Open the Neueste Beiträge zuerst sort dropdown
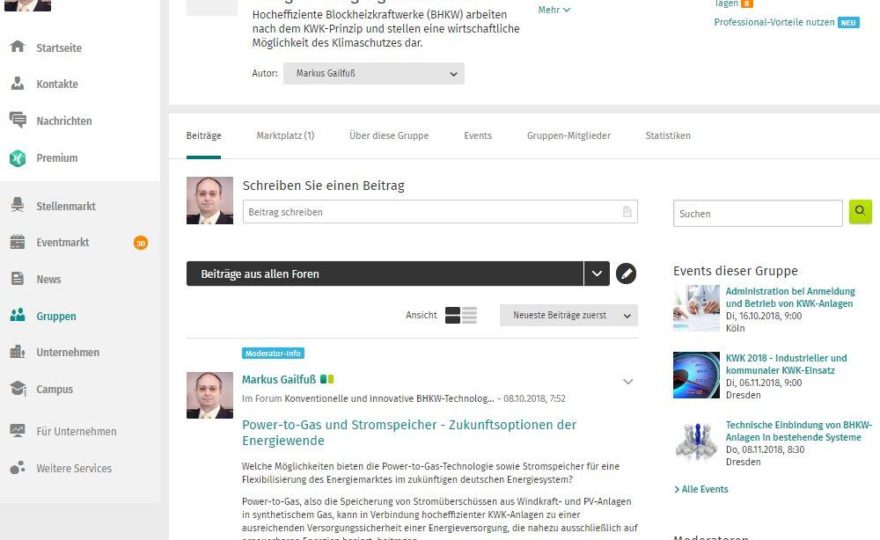Viewport: 880px width, 540px height. click(569, 315)
